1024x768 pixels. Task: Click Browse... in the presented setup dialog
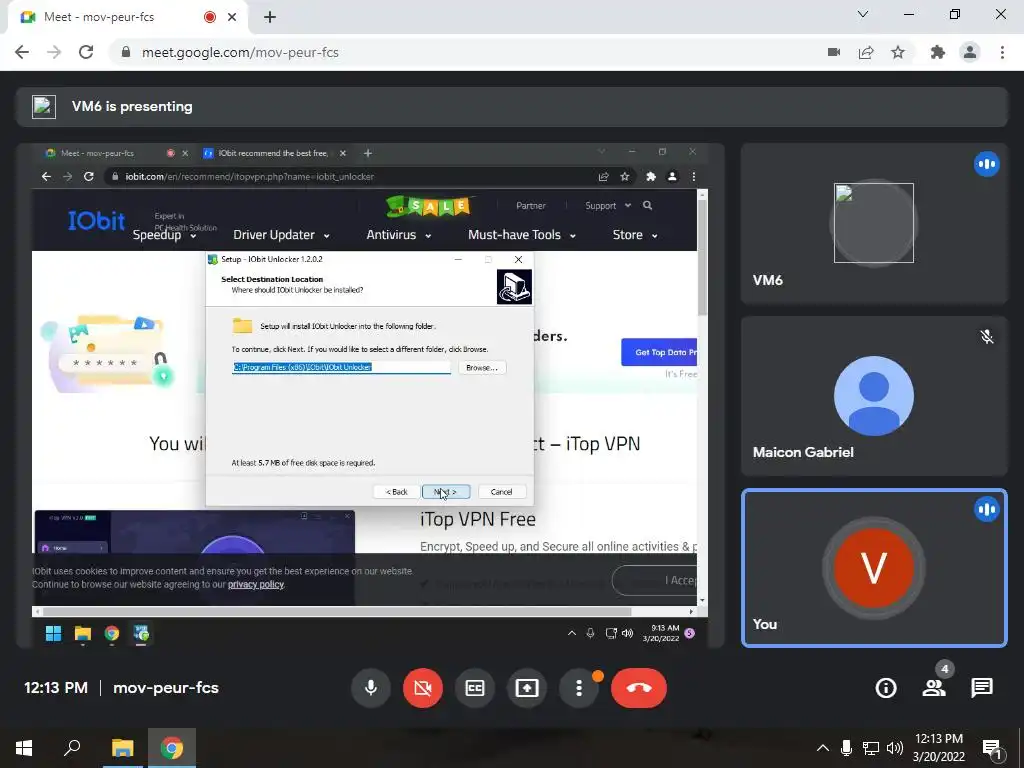[x=482, y=368]
